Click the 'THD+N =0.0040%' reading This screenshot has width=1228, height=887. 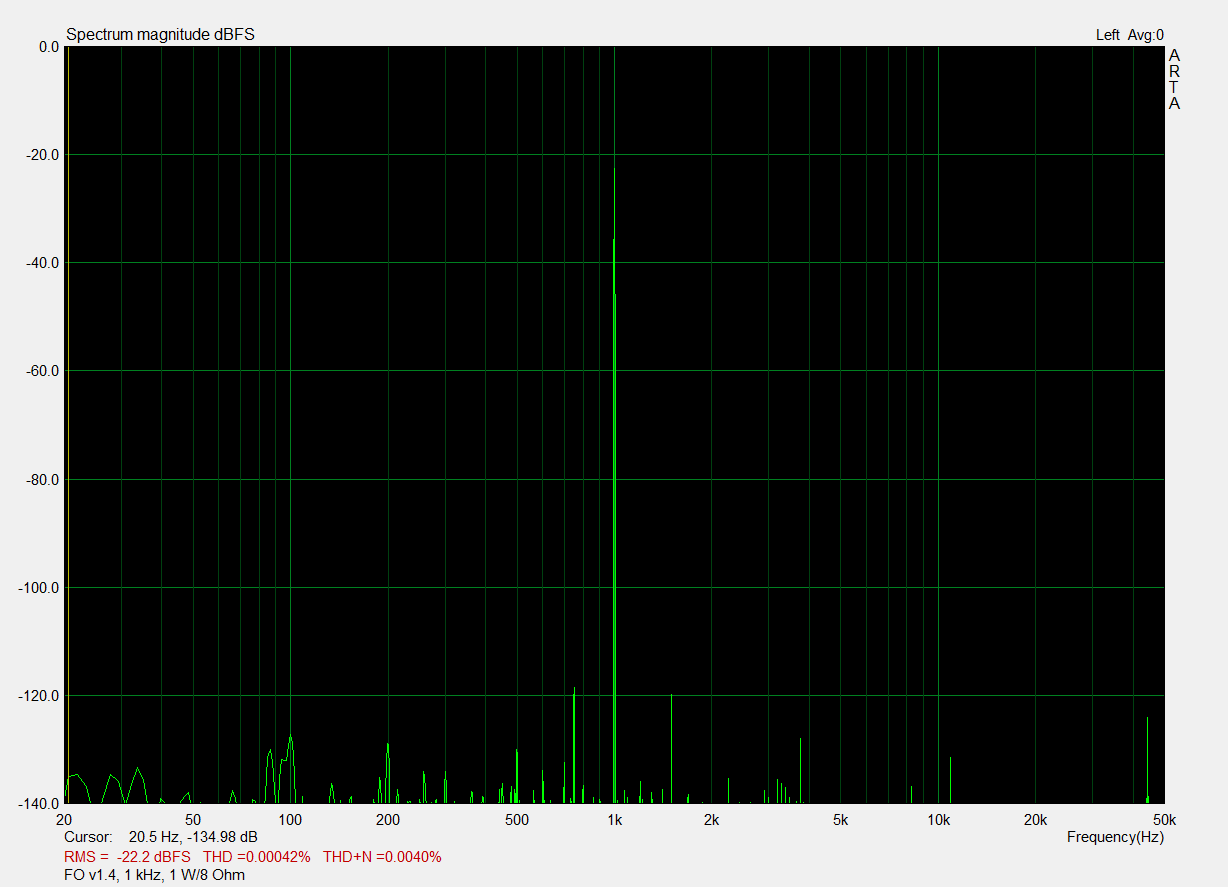tap(382, 857)
